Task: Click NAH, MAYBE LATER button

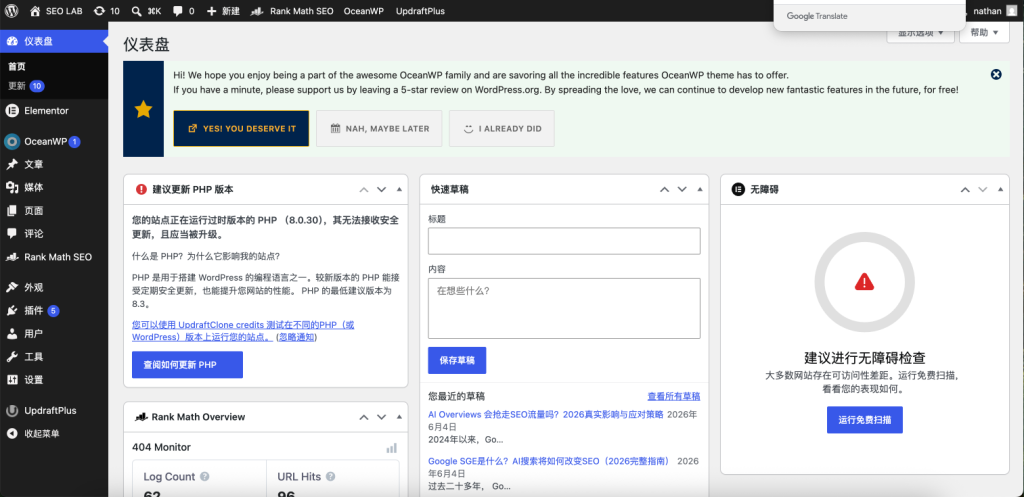Action: pos(379,129)
